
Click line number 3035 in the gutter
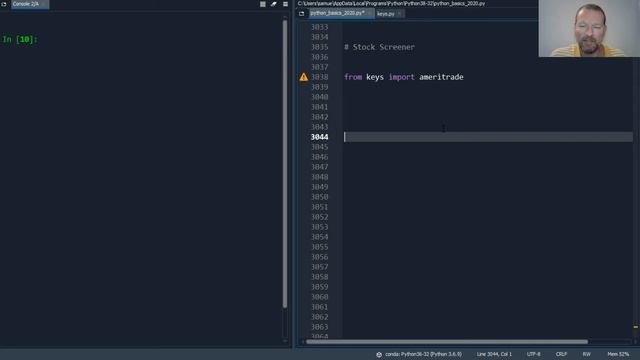pyautogui.click(x=319, y=47)
